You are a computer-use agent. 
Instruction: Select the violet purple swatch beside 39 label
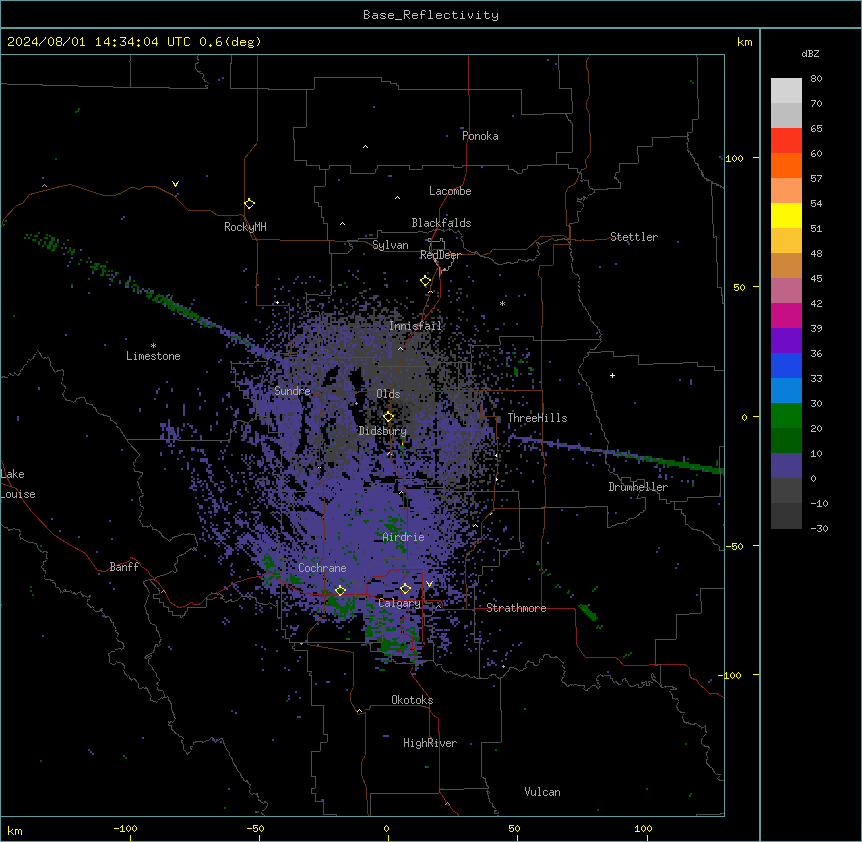point(786,341)
